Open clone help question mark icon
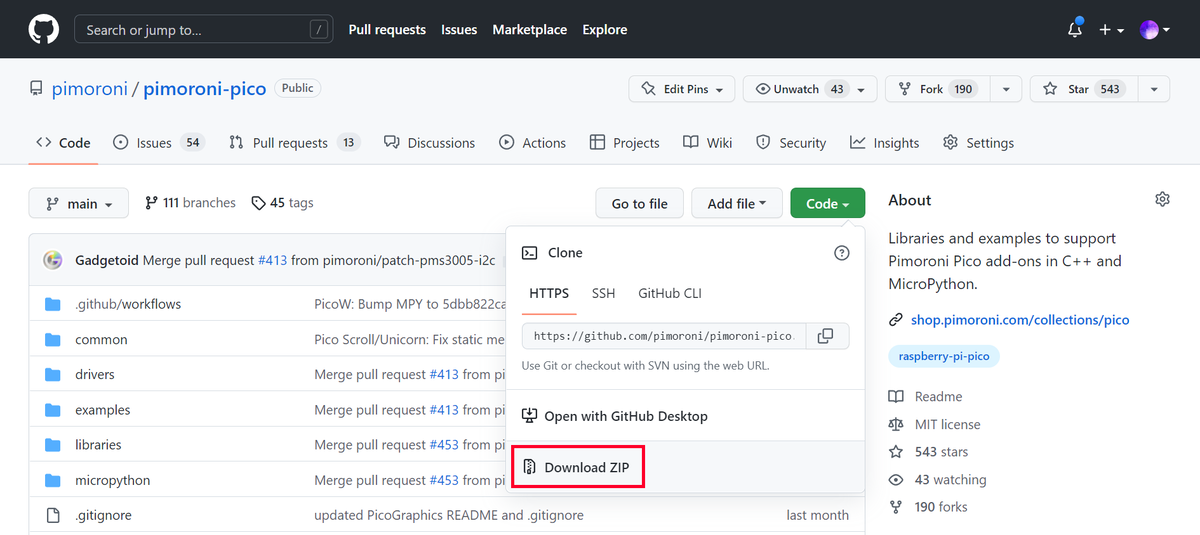 [x=841, y=253]
